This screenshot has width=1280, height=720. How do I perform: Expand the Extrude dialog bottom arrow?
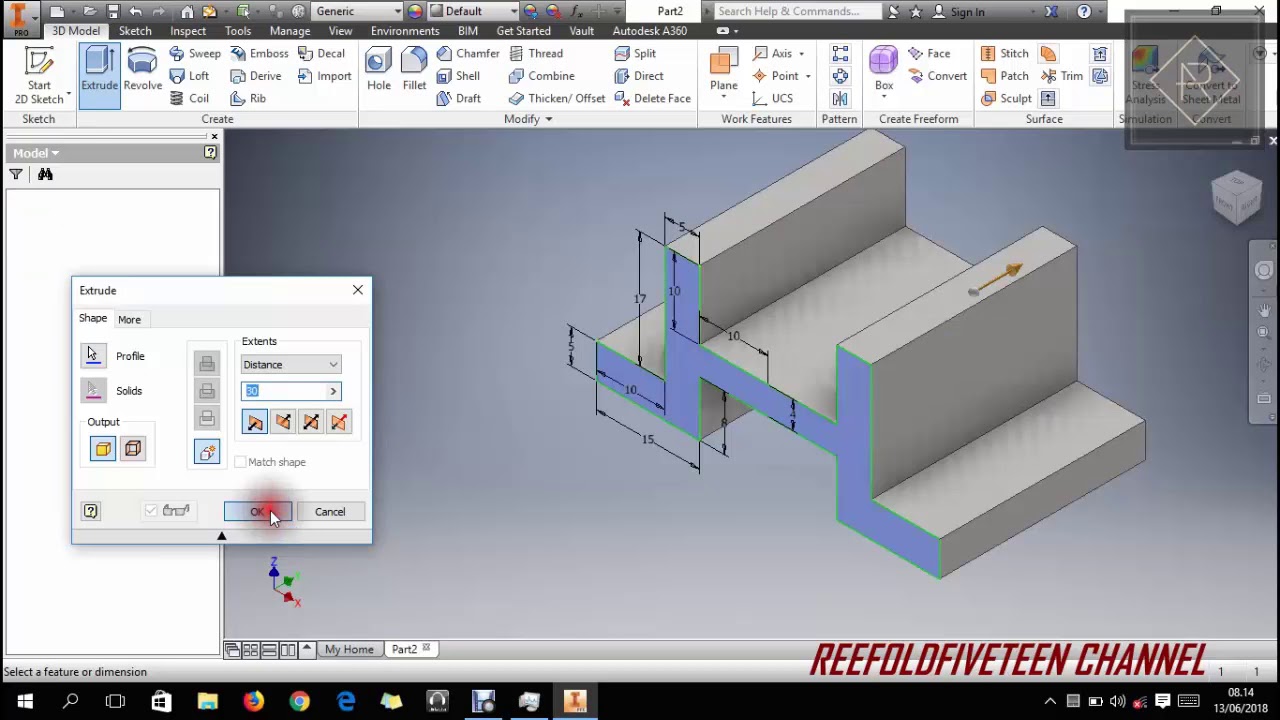[222, 537]
